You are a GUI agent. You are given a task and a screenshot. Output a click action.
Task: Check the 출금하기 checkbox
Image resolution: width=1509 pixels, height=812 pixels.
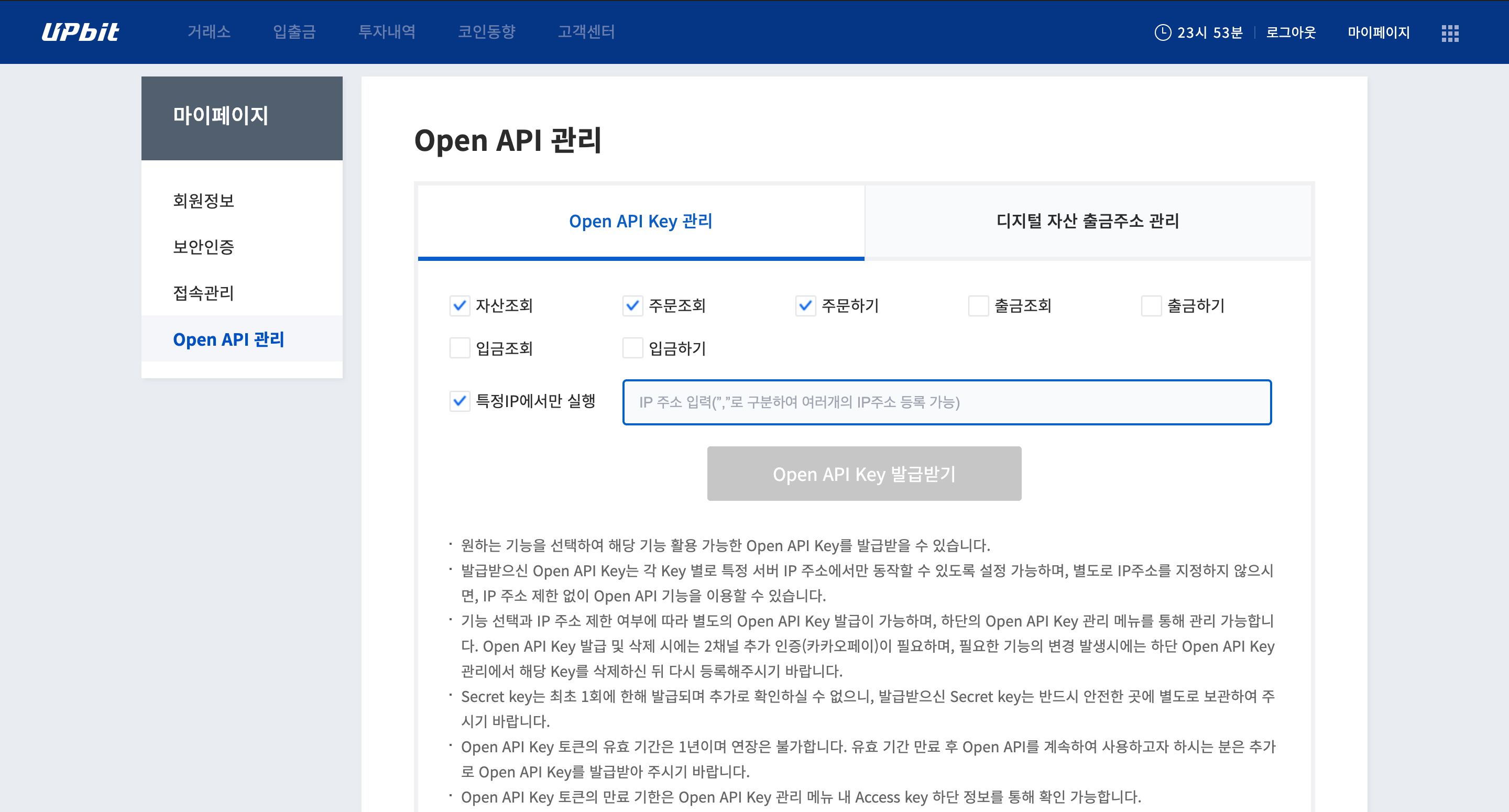coord(1151,306)
